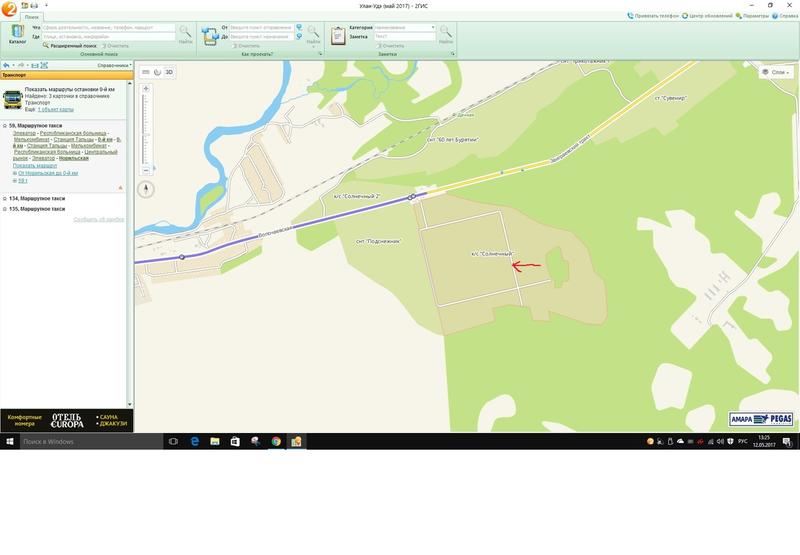Click the Найти magnifier in Как проехать
The width and height of the screenshot is (800, 555).
pyautogui.click(x=313, y=34)
